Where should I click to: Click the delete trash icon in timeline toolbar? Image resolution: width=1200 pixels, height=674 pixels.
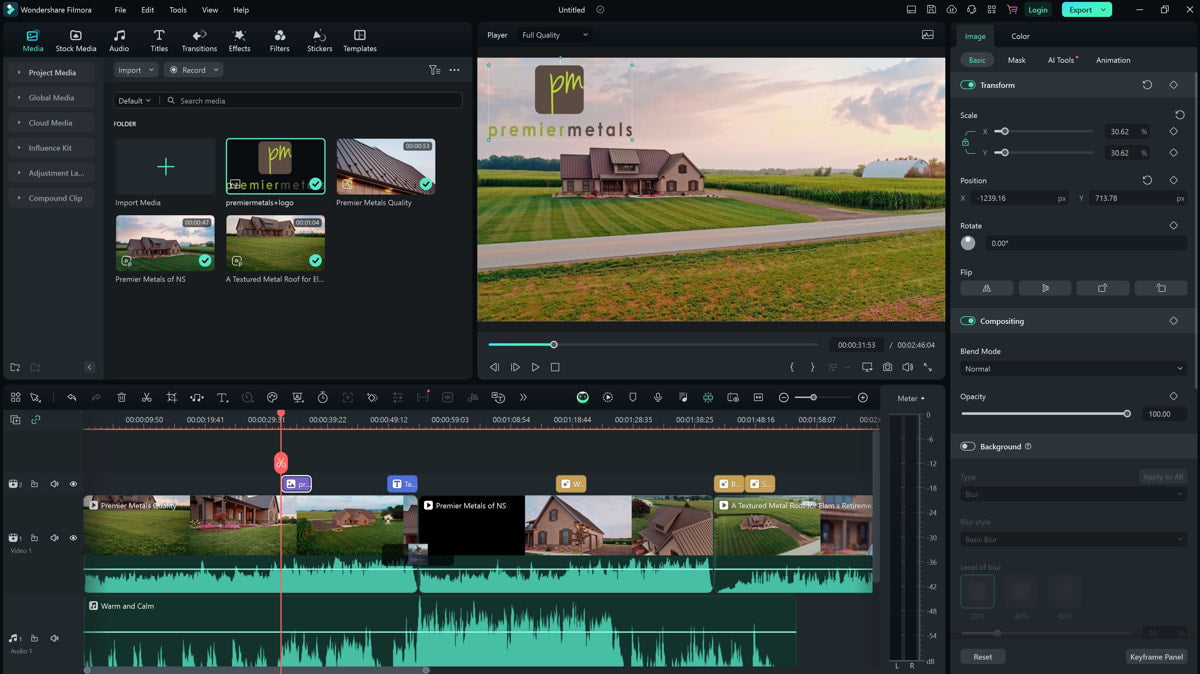tap(121, 398)
